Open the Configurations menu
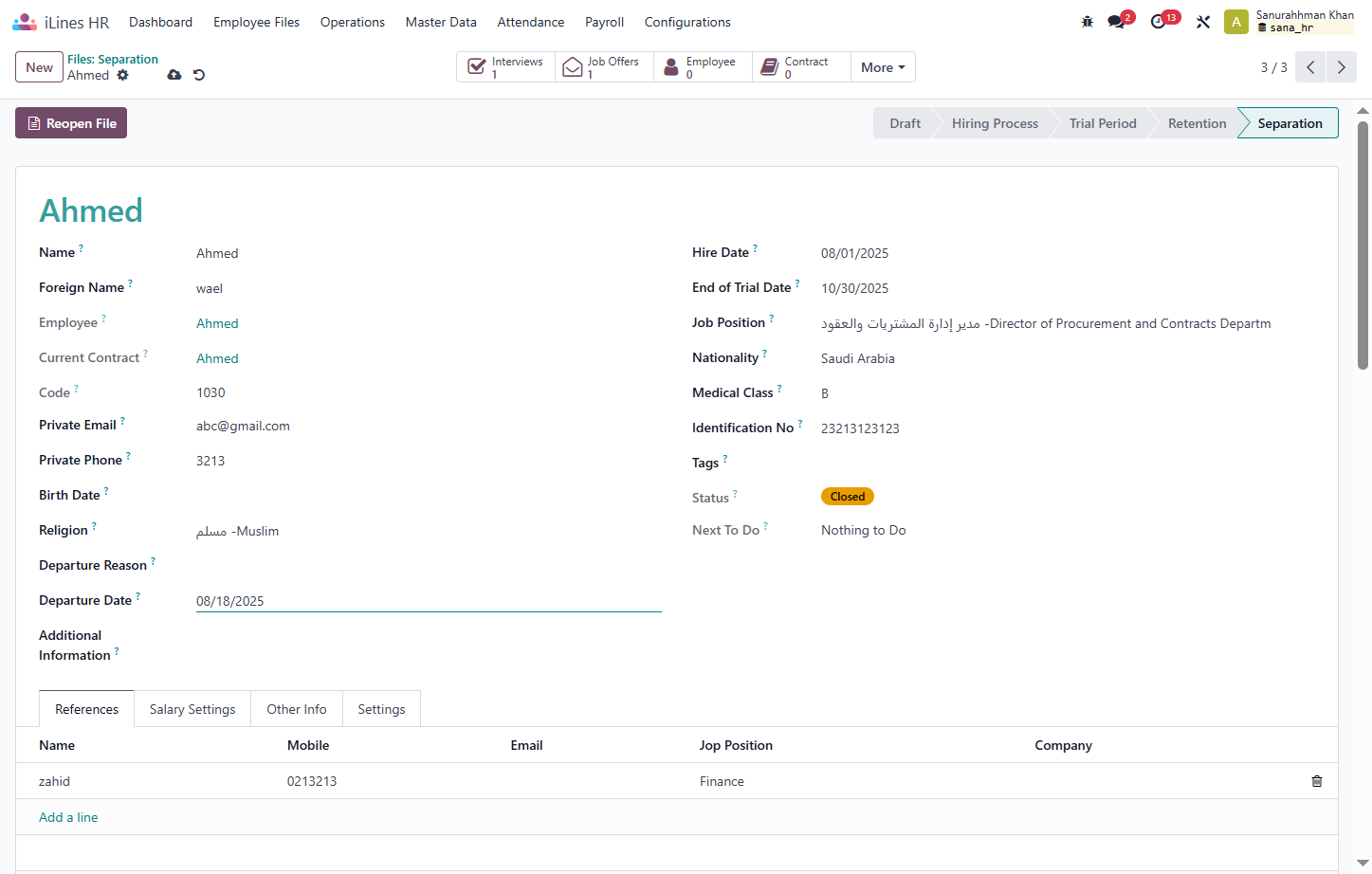This screenshot has width=1372, height=874. 687,22
